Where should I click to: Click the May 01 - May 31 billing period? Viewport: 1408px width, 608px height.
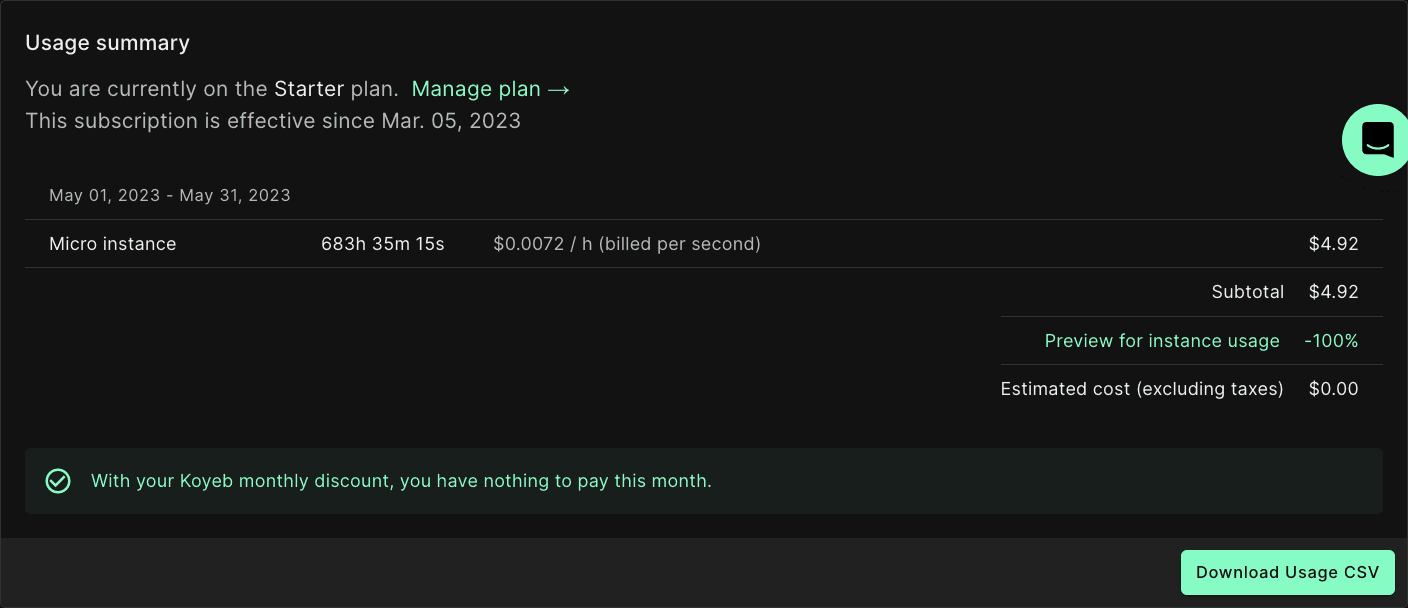(x=170, y=195)
